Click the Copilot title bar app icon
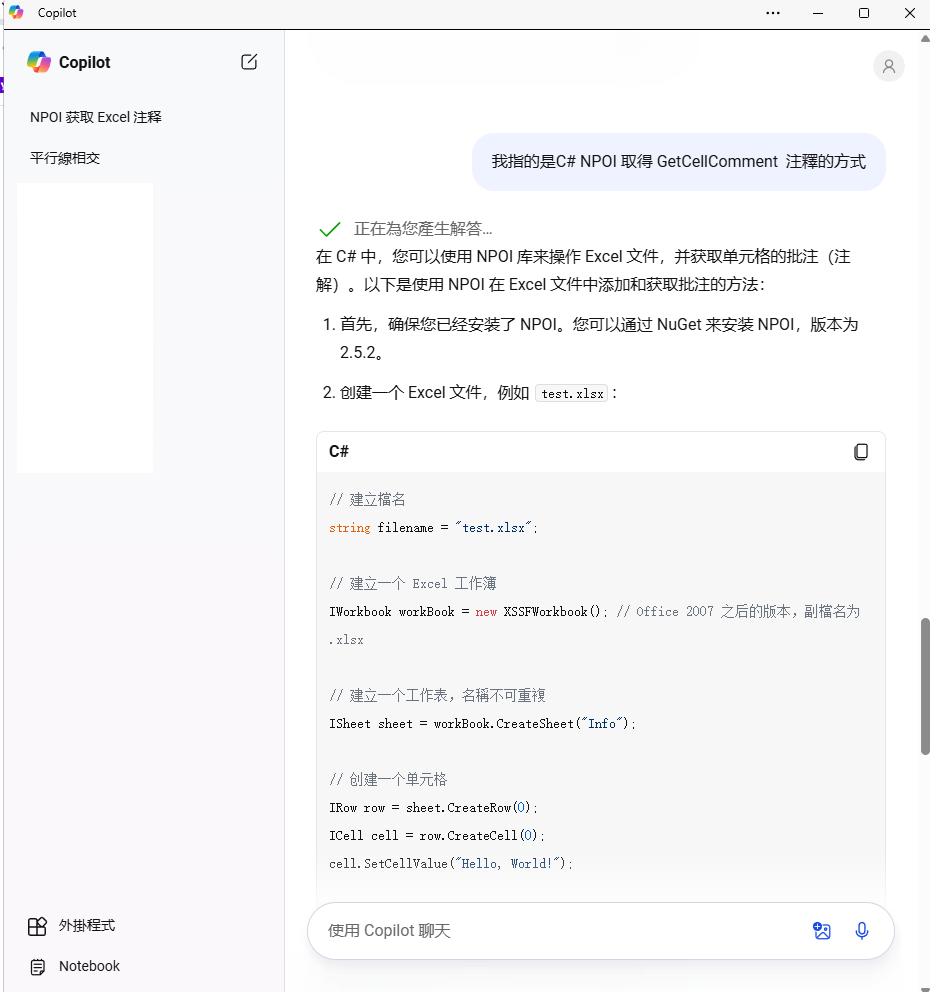 tap(16, 13)
